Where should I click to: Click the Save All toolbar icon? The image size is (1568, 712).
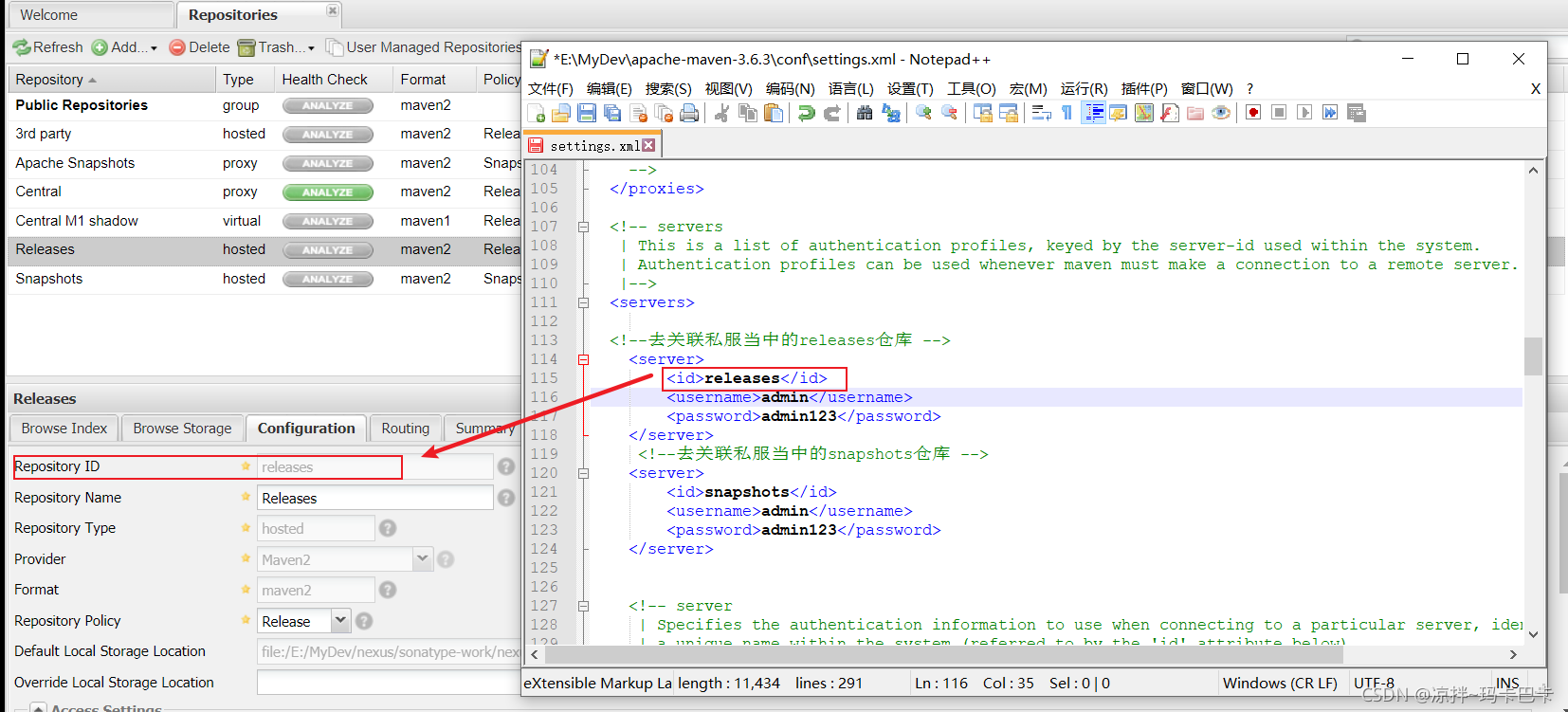pos(611,113)
